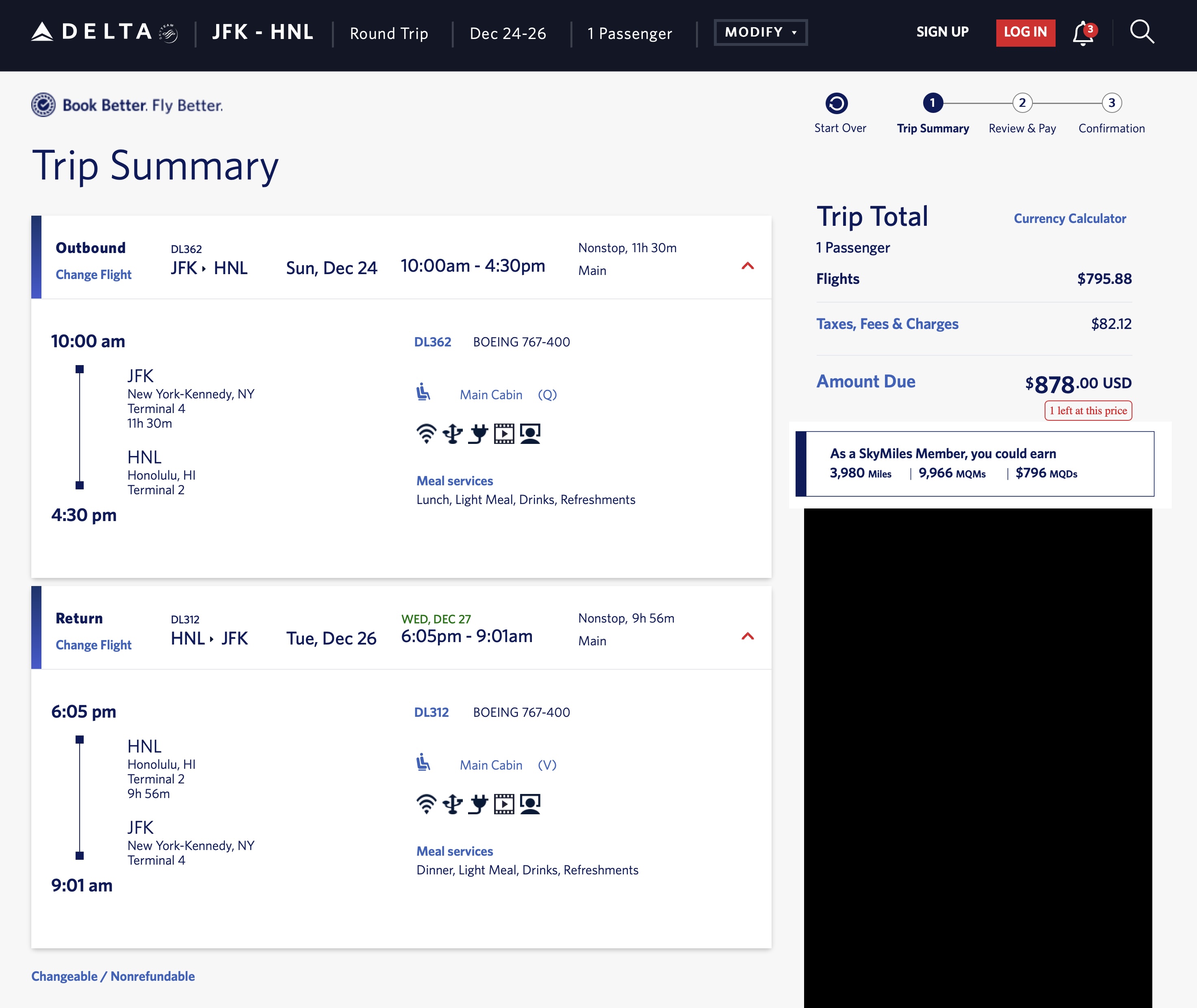
Task: Click the outbound Main Cabin seat icon
Action: tap(423, 393)
